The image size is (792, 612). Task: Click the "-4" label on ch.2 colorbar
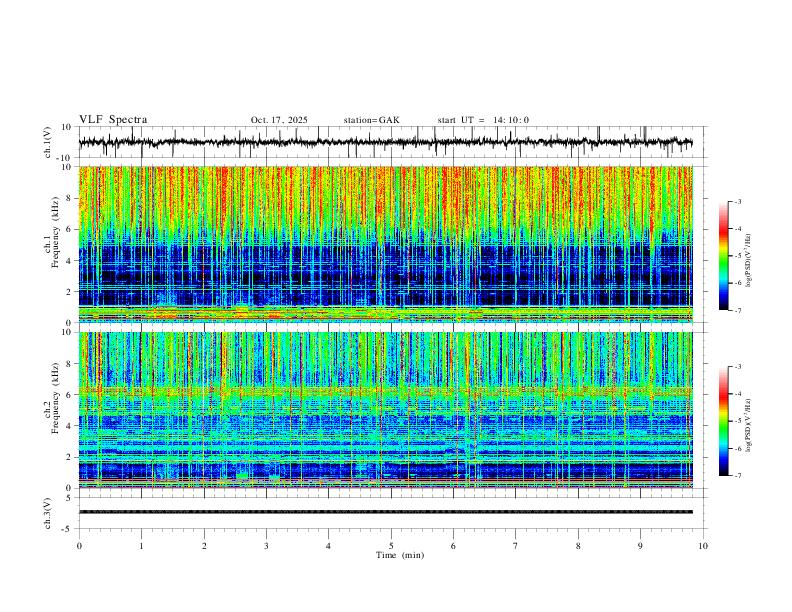click(738, 394)
